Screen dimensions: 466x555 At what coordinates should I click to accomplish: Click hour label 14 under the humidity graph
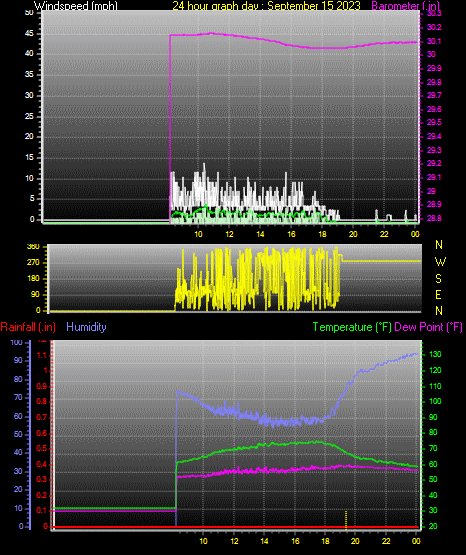264,541
